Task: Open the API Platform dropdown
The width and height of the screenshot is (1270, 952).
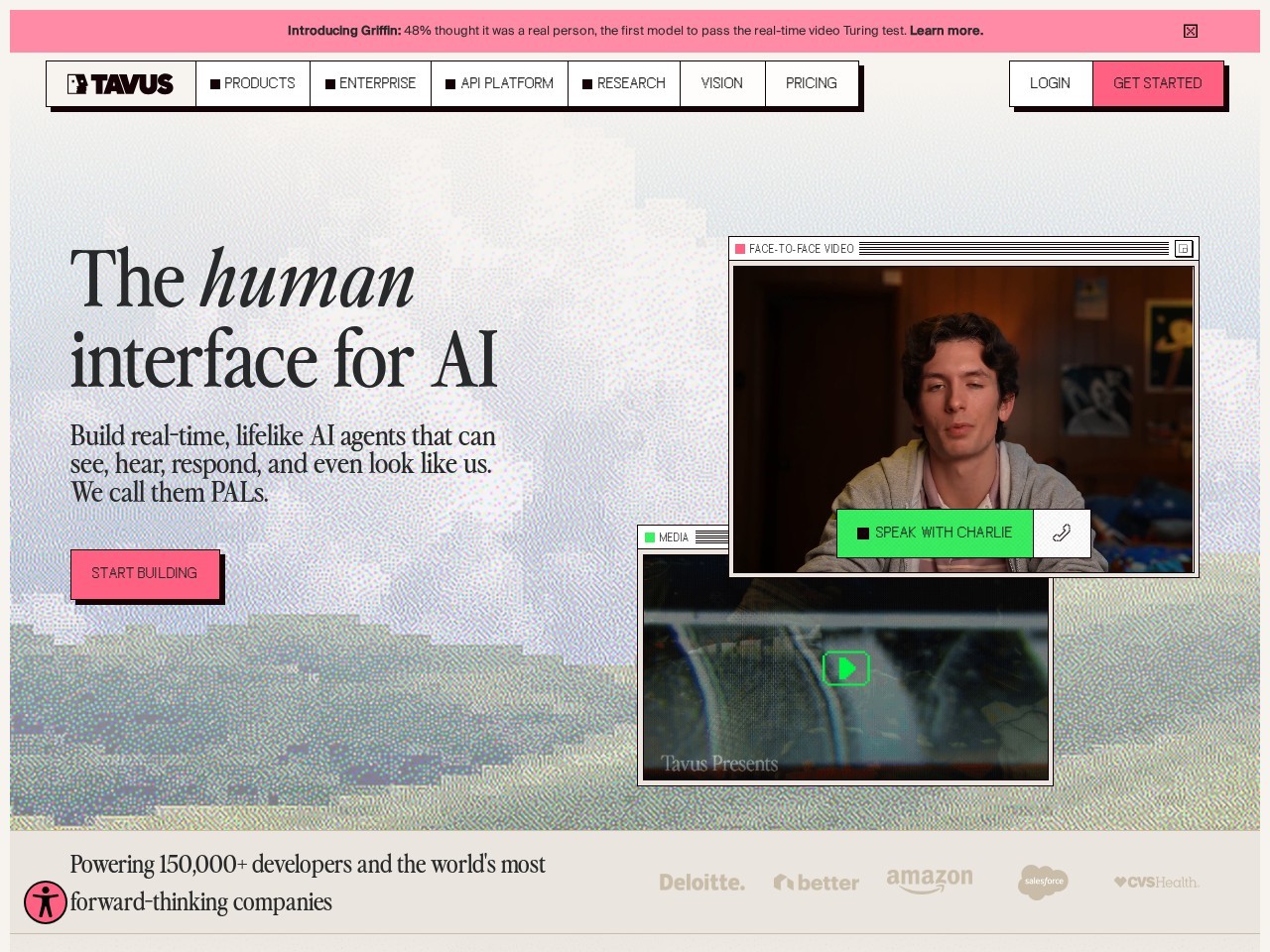Action: pos(500,83)
